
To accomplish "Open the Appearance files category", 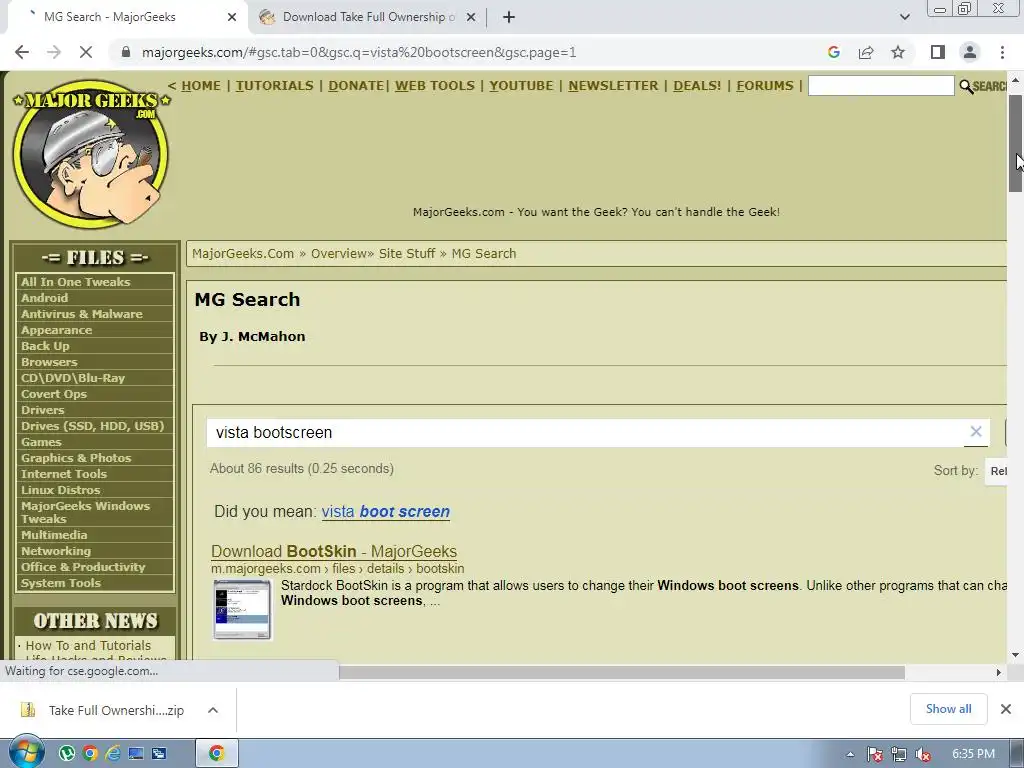I will pyautogui.click(x=56, y=330).
